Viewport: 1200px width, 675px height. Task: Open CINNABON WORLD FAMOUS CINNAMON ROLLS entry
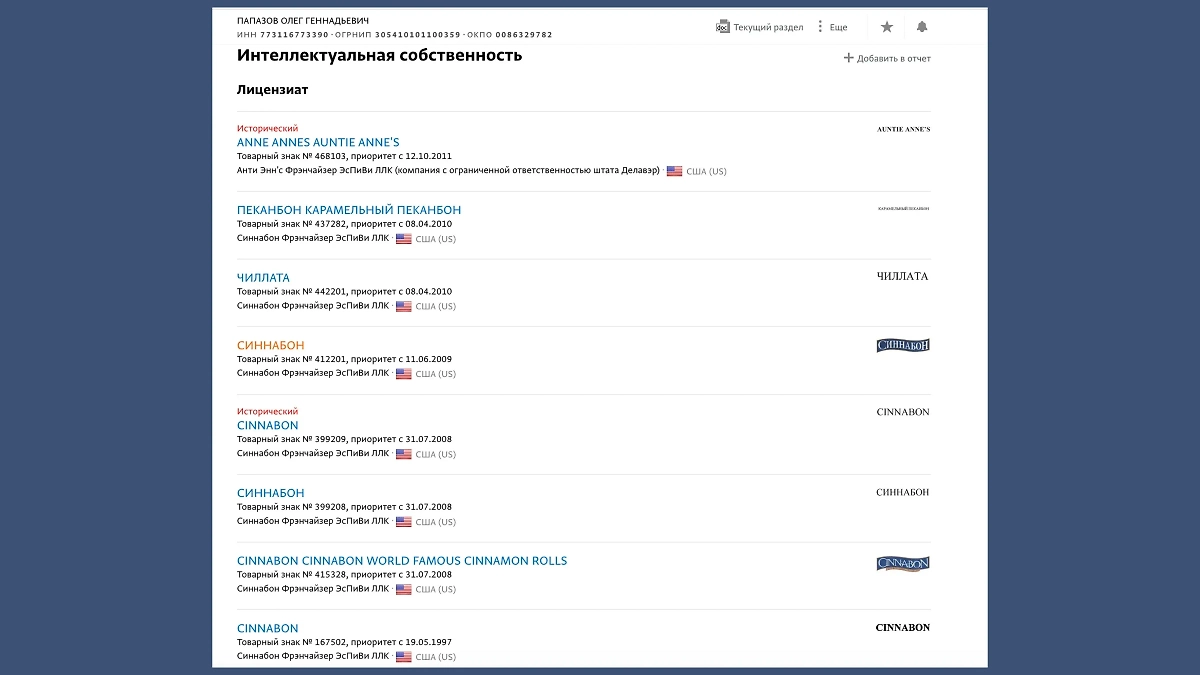click(x=400, y=560)
